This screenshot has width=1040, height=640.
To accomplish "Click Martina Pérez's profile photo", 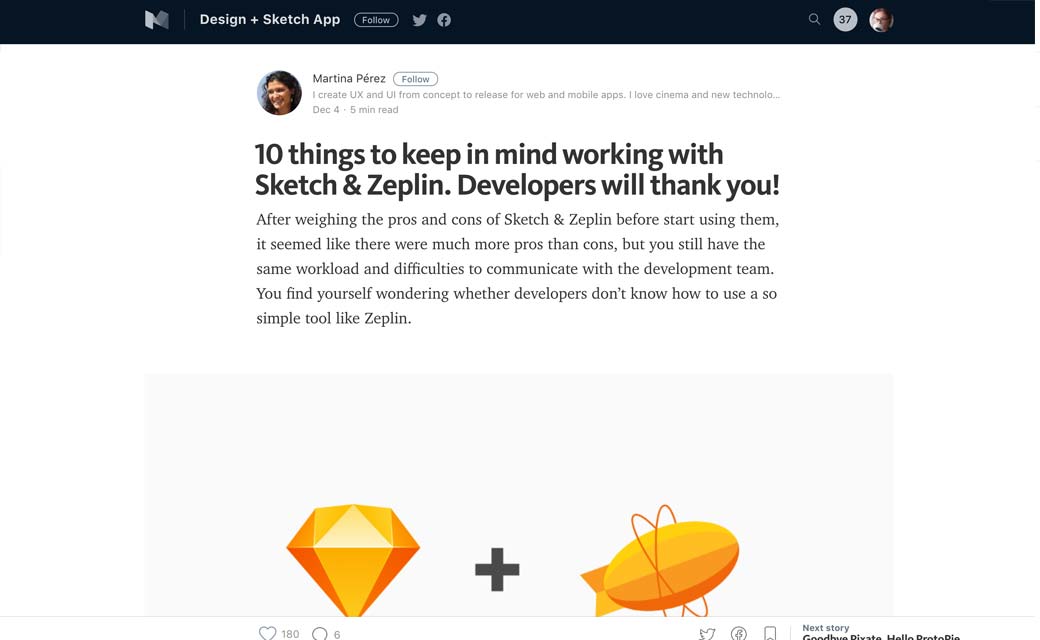I will click(x=279, y=93).
